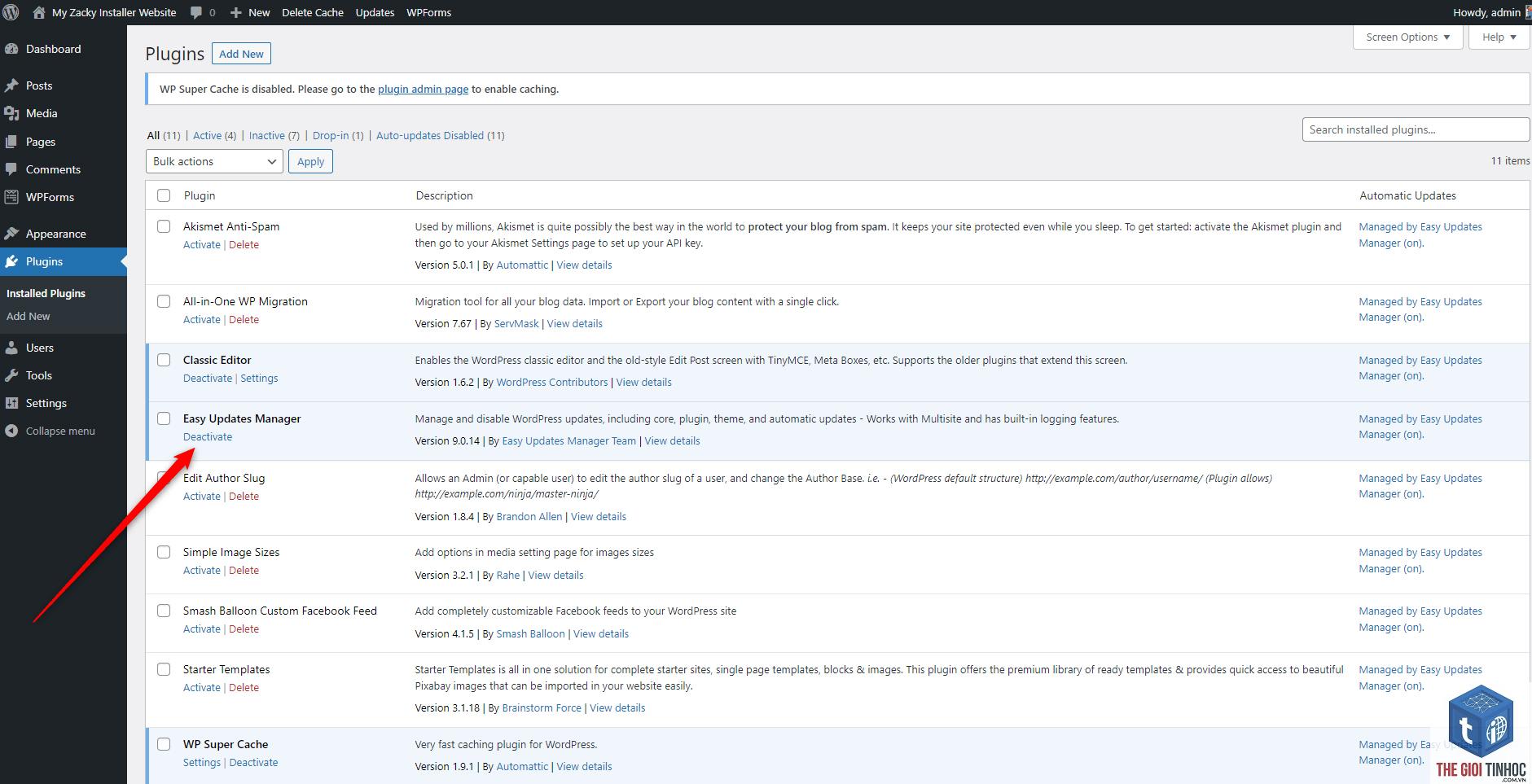Open Akismet Managed by Easy Updates Manager link
Image resolution: width=1532 pixels, height=784 pixels.
1420,234
